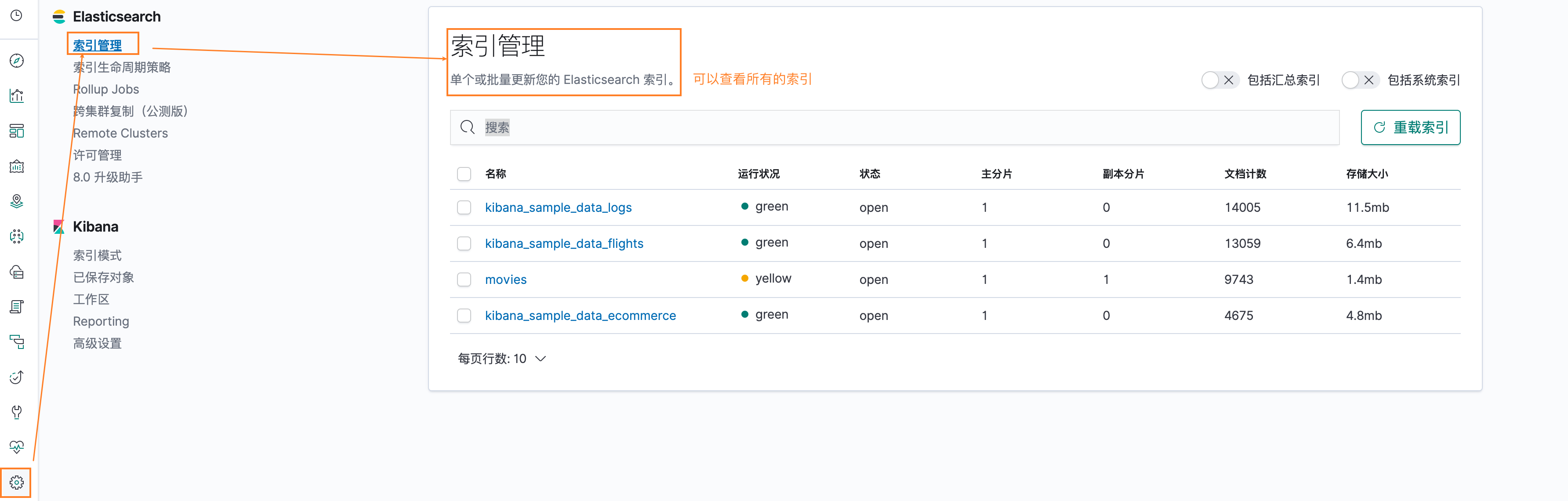
Task: Open Management via the gear icon
Action: click(16, 483)
